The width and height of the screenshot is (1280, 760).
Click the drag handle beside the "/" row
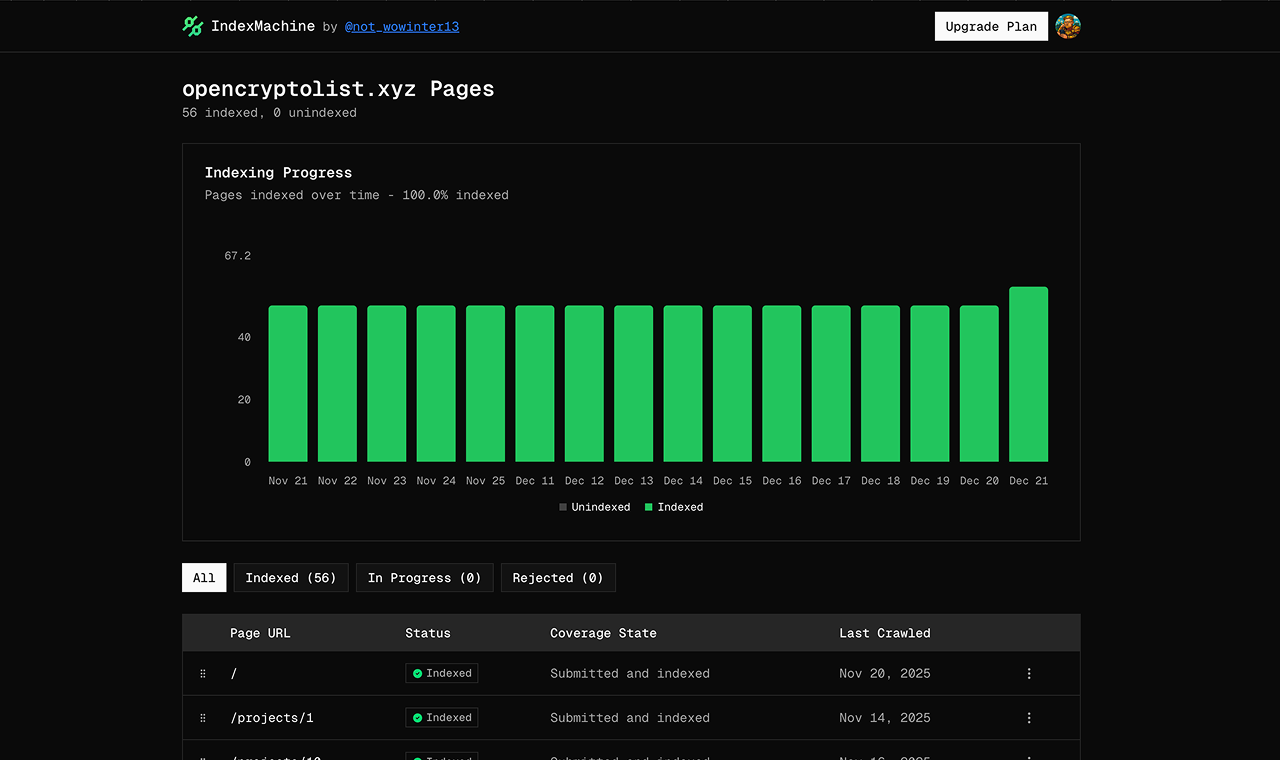pos(203,673)
